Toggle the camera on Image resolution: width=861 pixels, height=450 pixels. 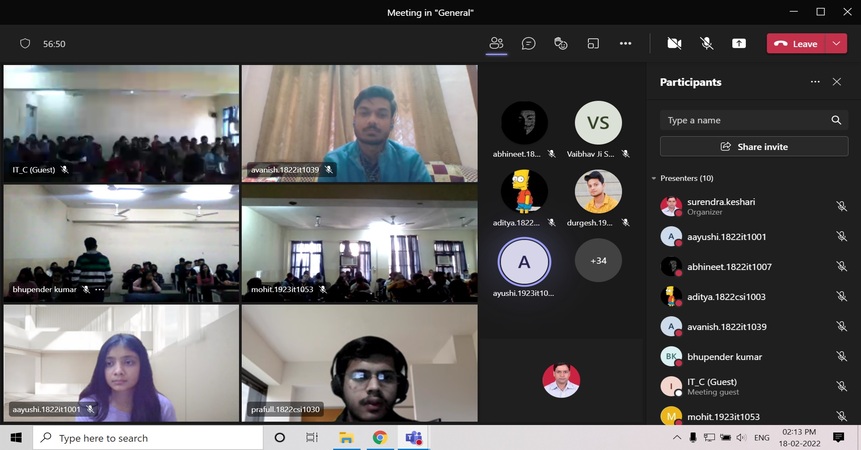click(x=674, y=44)
